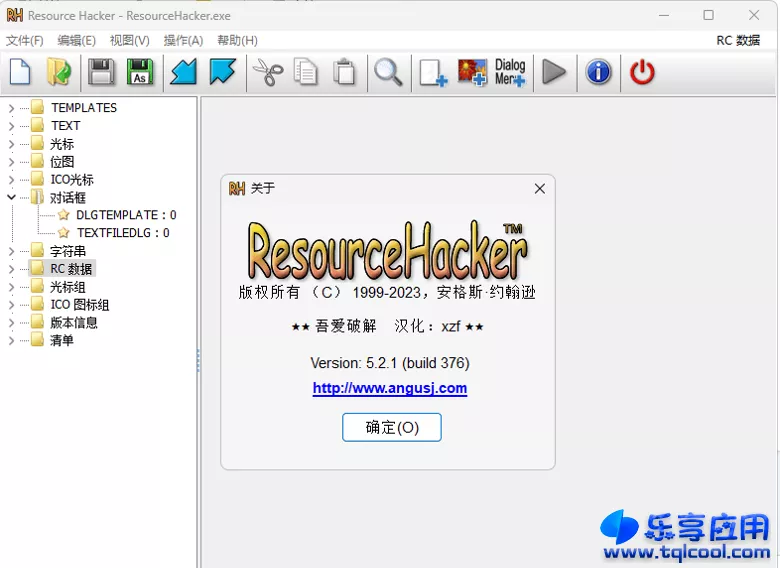Open the 视图(V) menu
The image size is (780, 568).
(129, 40)
